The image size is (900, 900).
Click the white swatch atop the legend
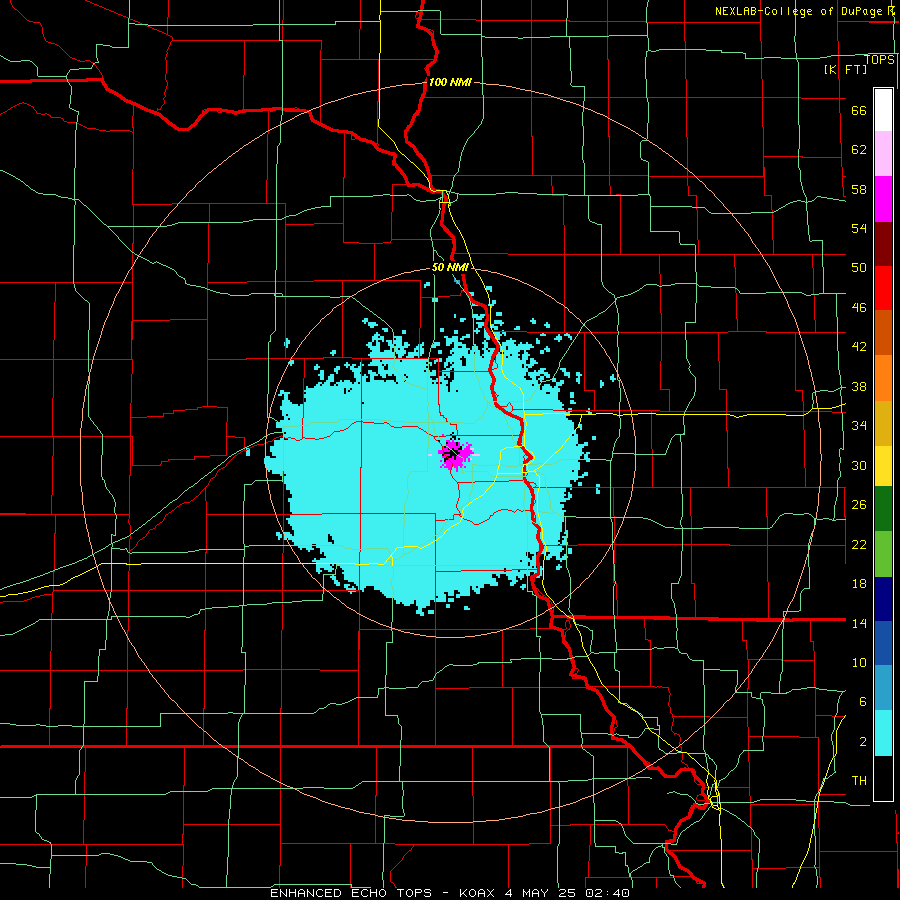(883, 110)
